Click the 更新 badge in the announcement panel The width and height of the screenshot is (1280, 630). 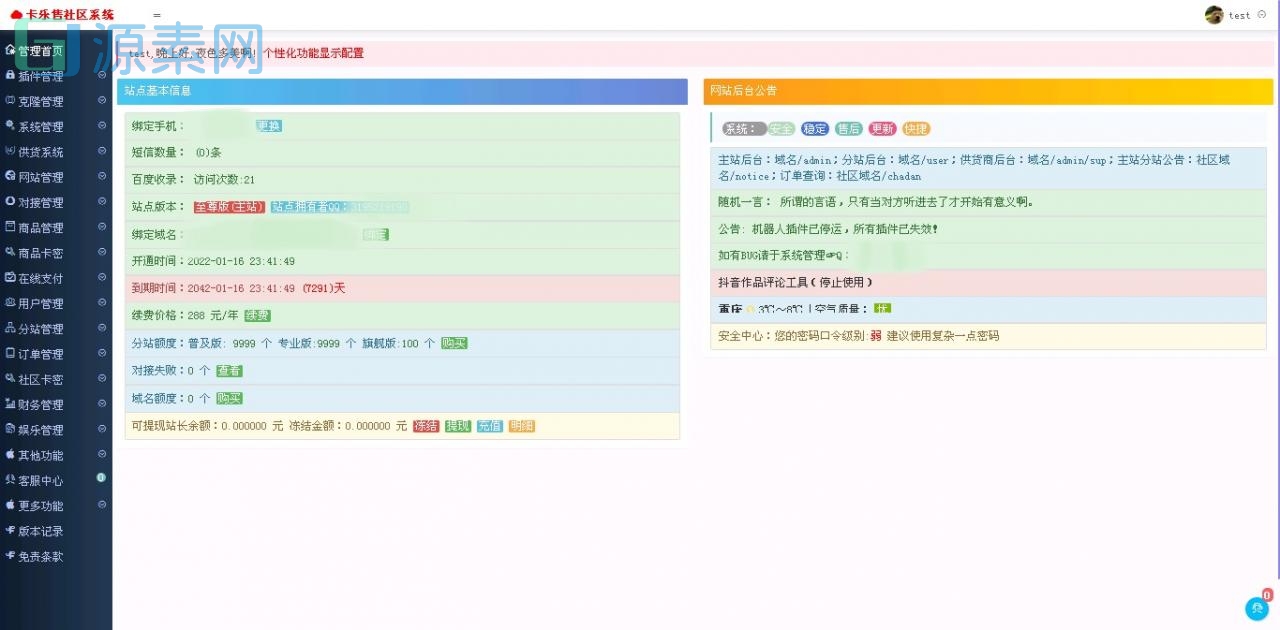884,128
